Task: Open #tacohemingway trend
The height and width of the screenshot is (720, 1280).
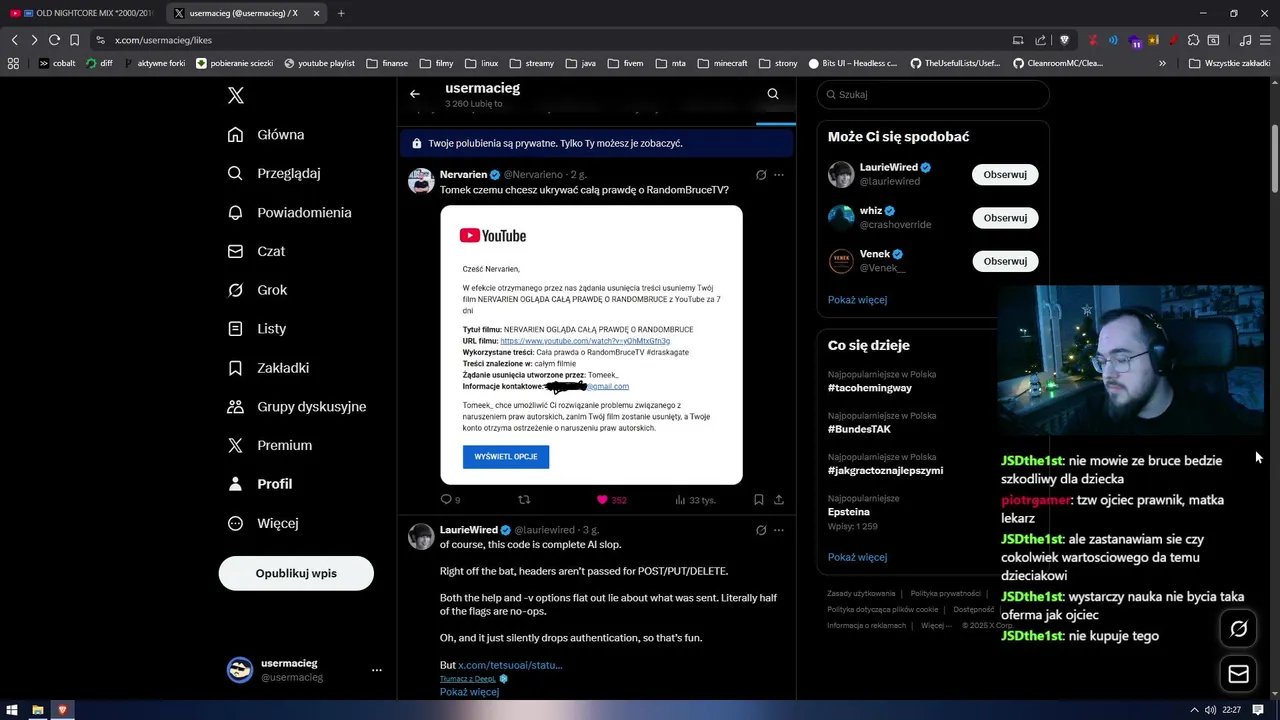Action: [870, 388]
